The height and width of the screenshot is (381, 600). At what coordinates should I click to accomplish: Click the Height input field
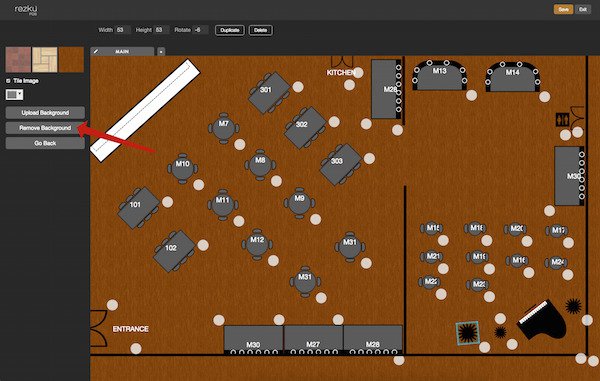(x=161, y=30)
